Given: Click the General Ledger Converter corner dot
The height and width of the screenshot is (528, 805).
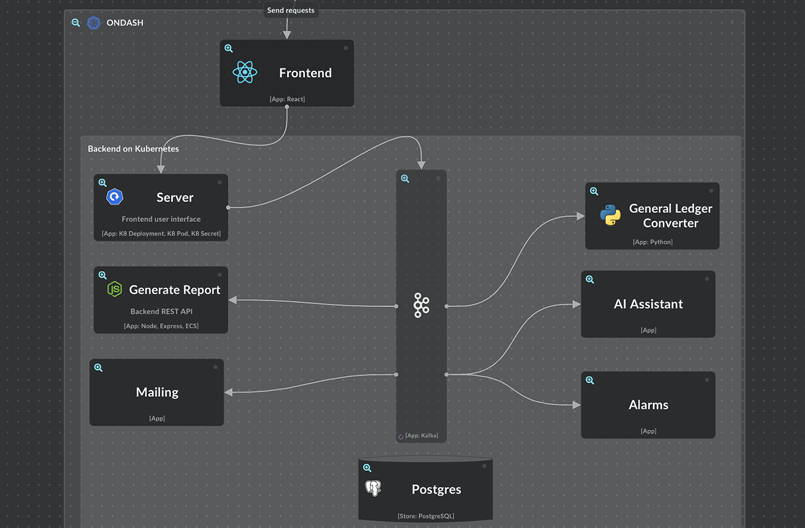Looking at the screenshot, I should [x=711, y=191].
